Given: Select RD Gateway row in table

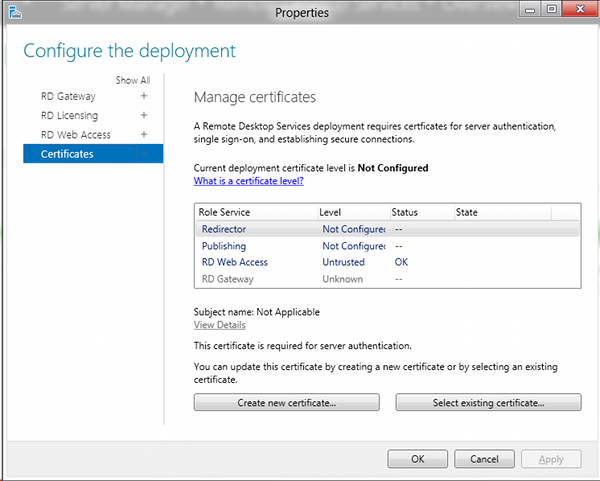Looking at the screenshot, I should tap(388, 279).
